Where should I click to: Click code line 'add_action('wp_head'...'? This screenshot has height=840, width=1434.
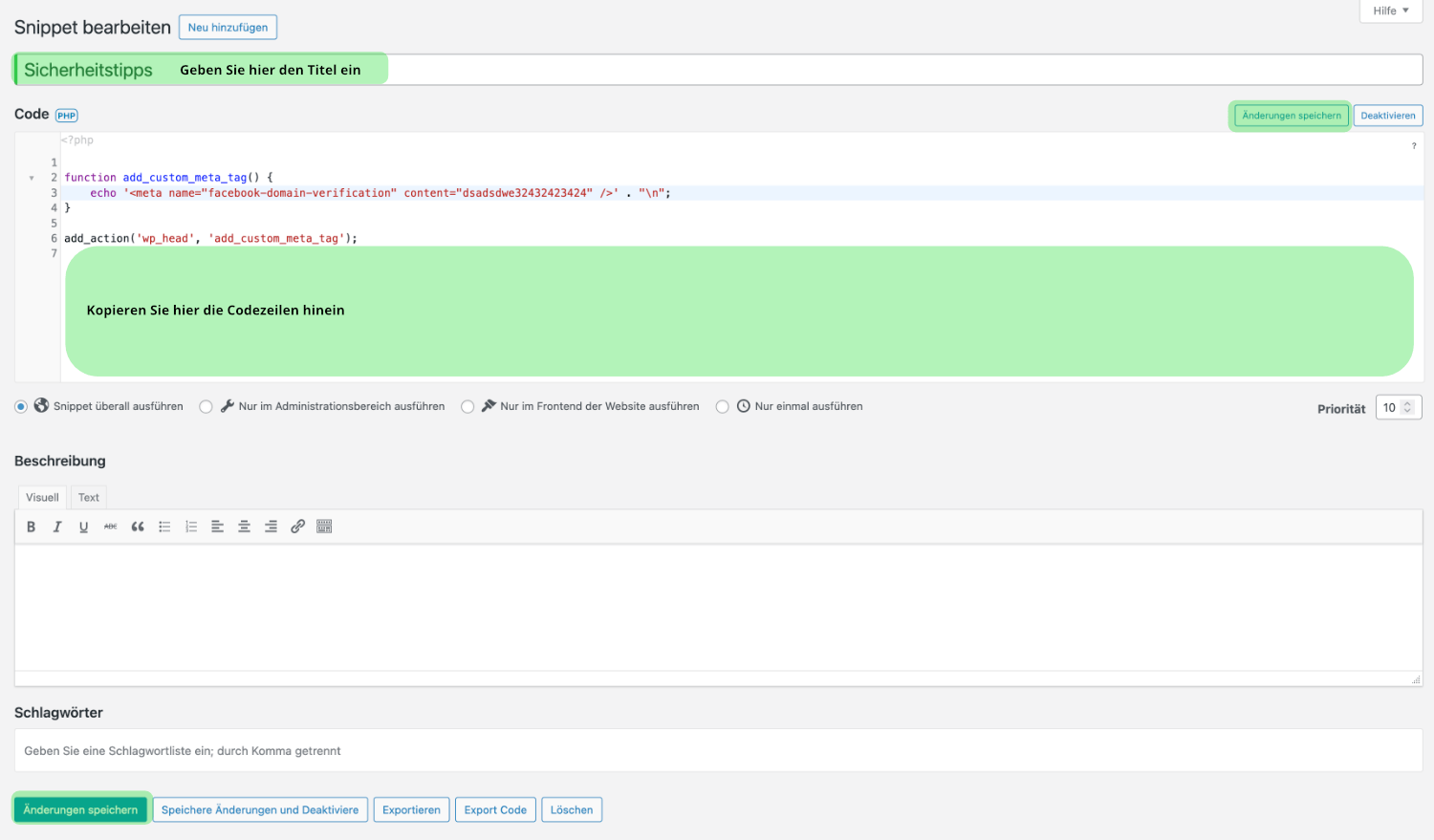(x=210, y=239)
